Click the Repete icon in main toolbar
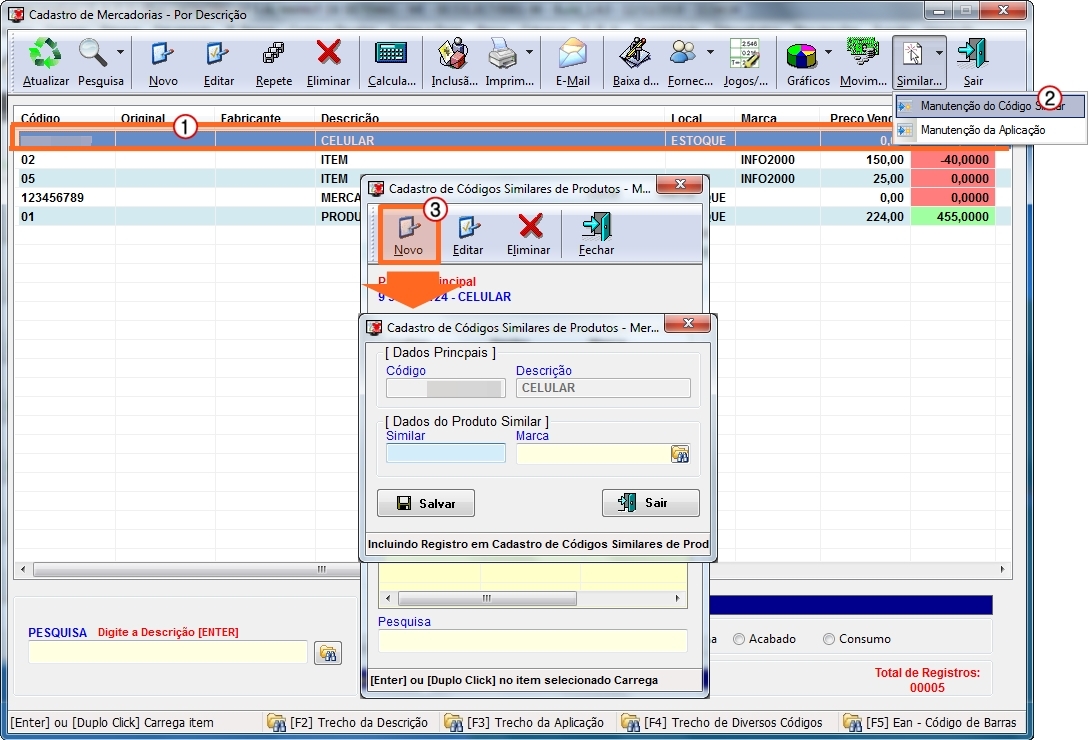The image size is (1088, 740). tap(273, 55)
